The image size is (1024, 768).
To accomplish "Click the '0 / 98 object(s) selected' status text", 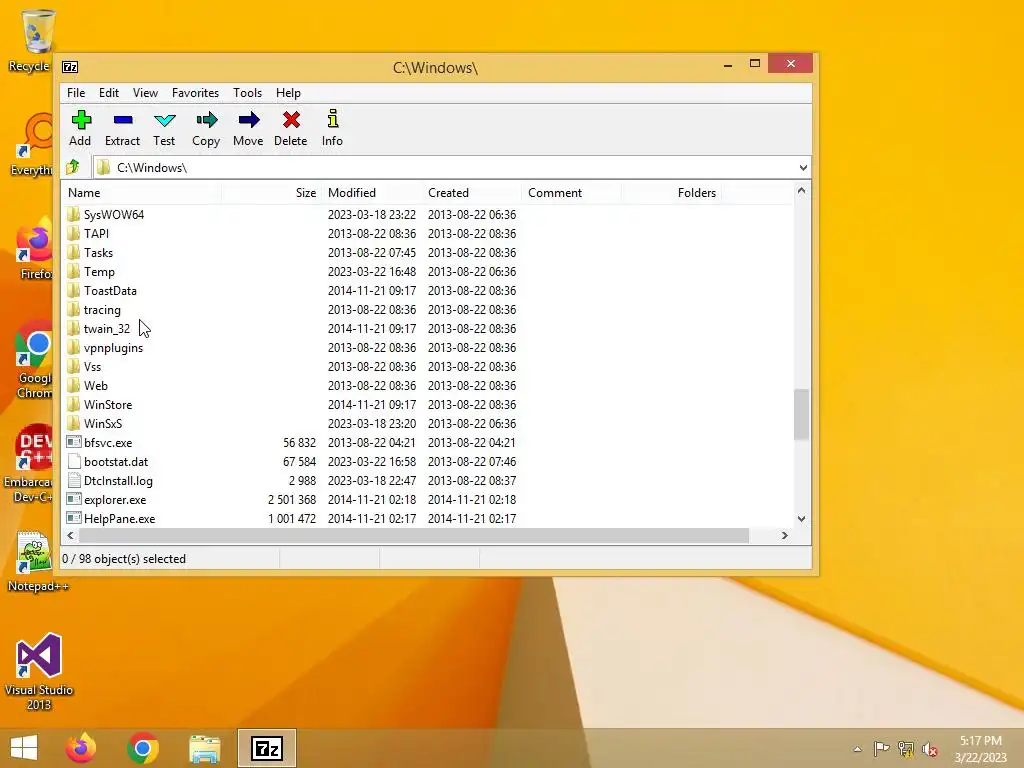I will (x=124, y=559).
